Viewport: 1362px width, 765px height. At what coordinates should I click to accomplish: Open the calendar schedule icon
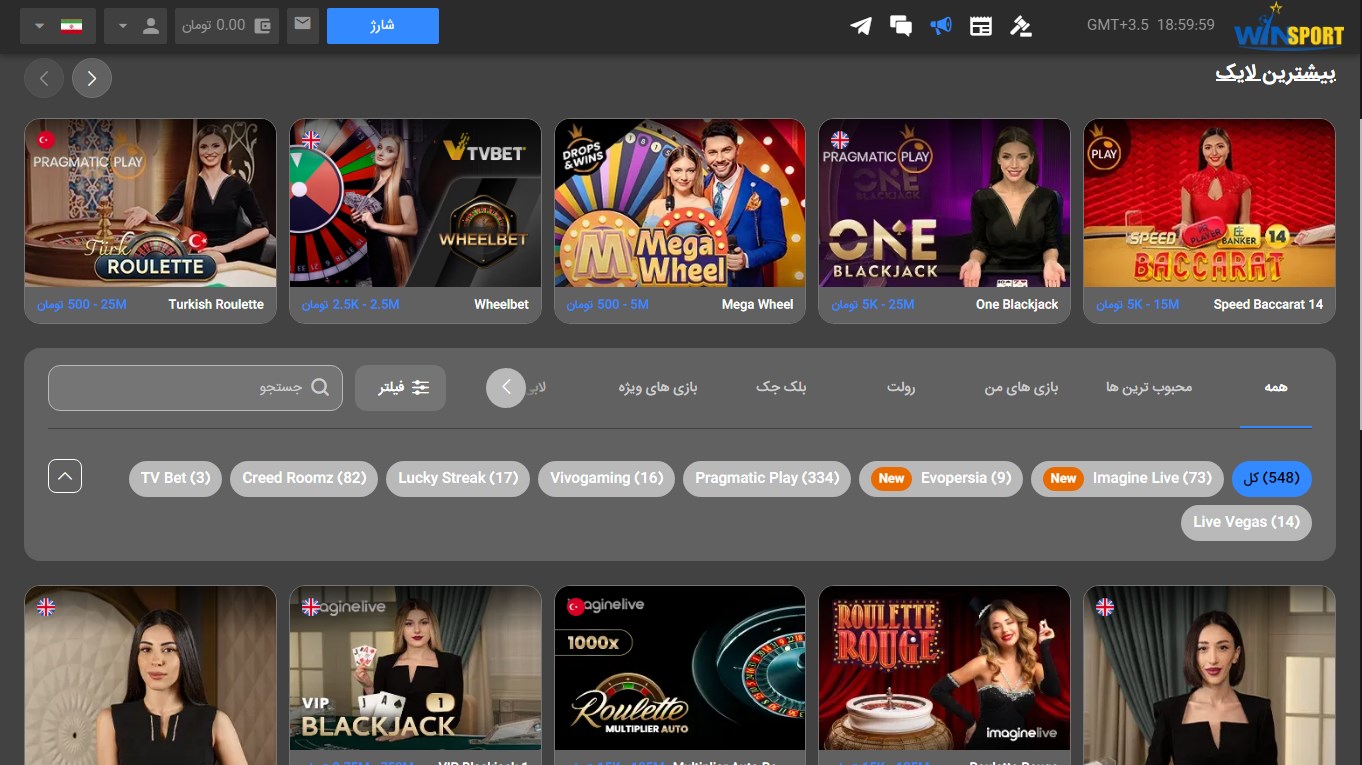pyautogui.click(x=981, y=26)
